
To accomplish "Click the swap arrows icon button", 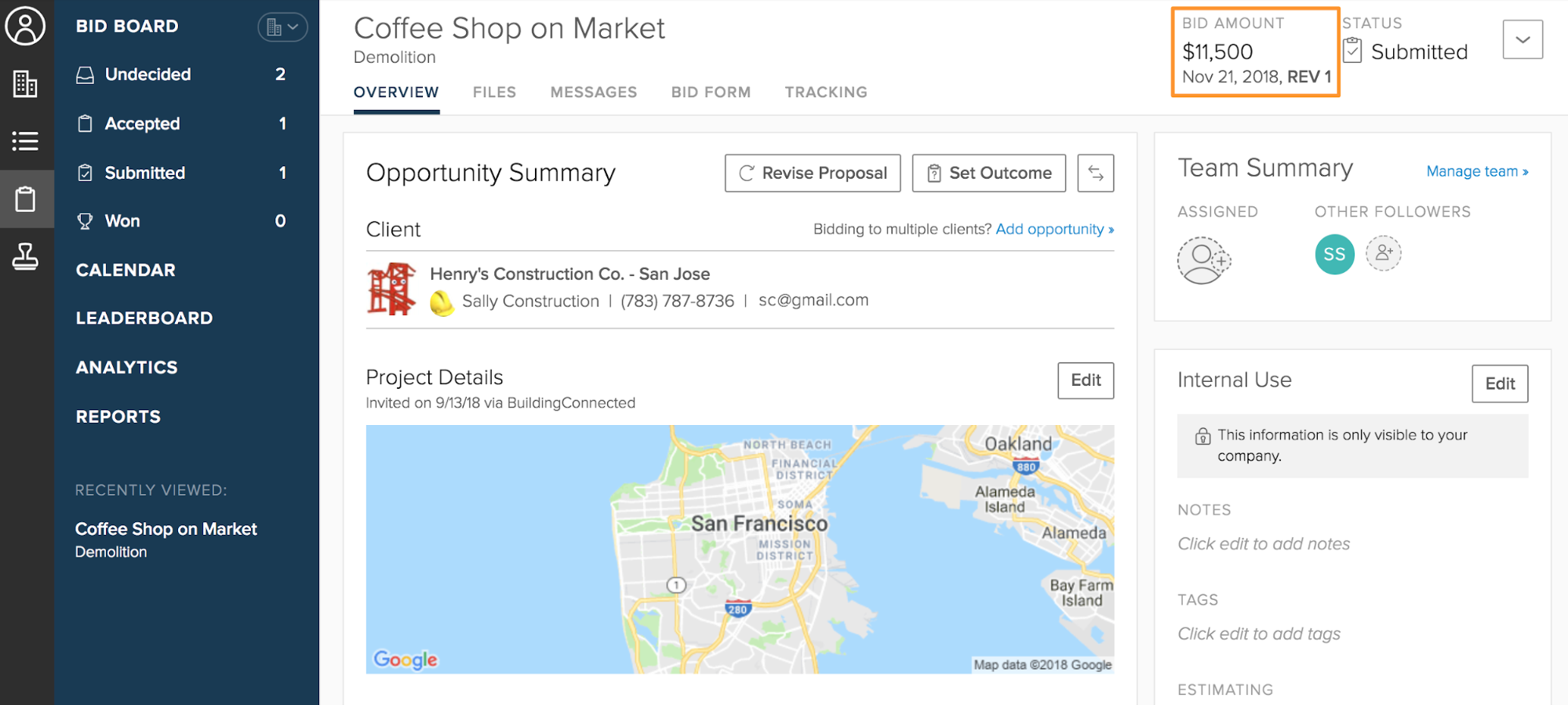I will pos(1095,173).
